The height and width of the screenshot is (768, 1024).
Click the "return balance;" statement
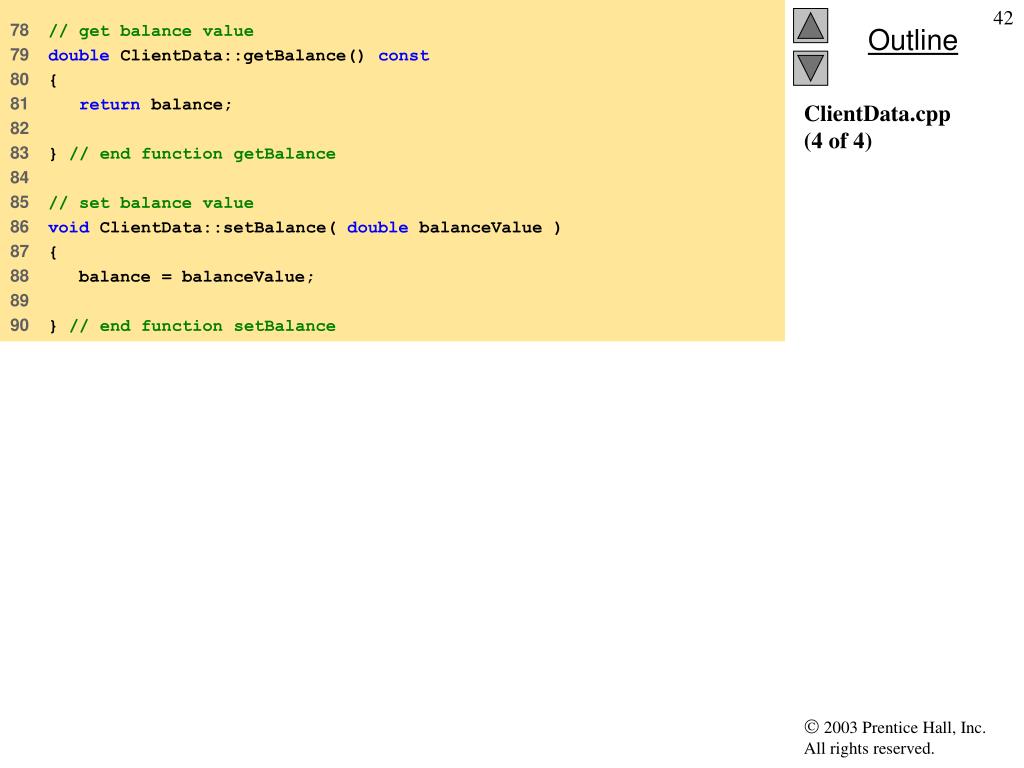[155, 104]
